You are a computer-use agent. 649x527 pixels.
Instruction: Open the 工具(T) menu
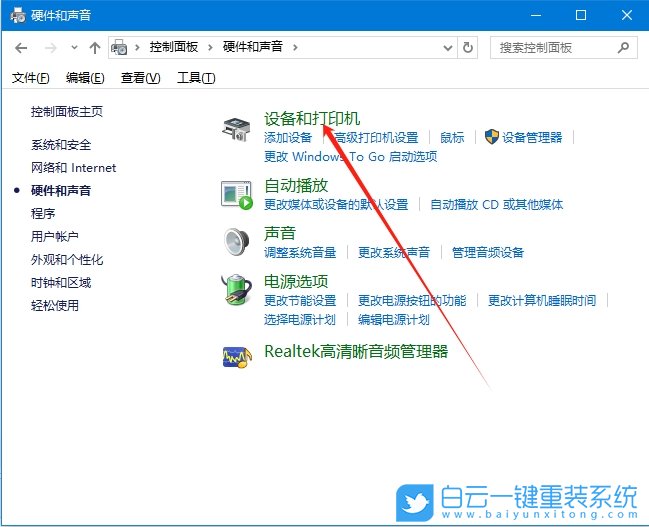coord(196,78)
